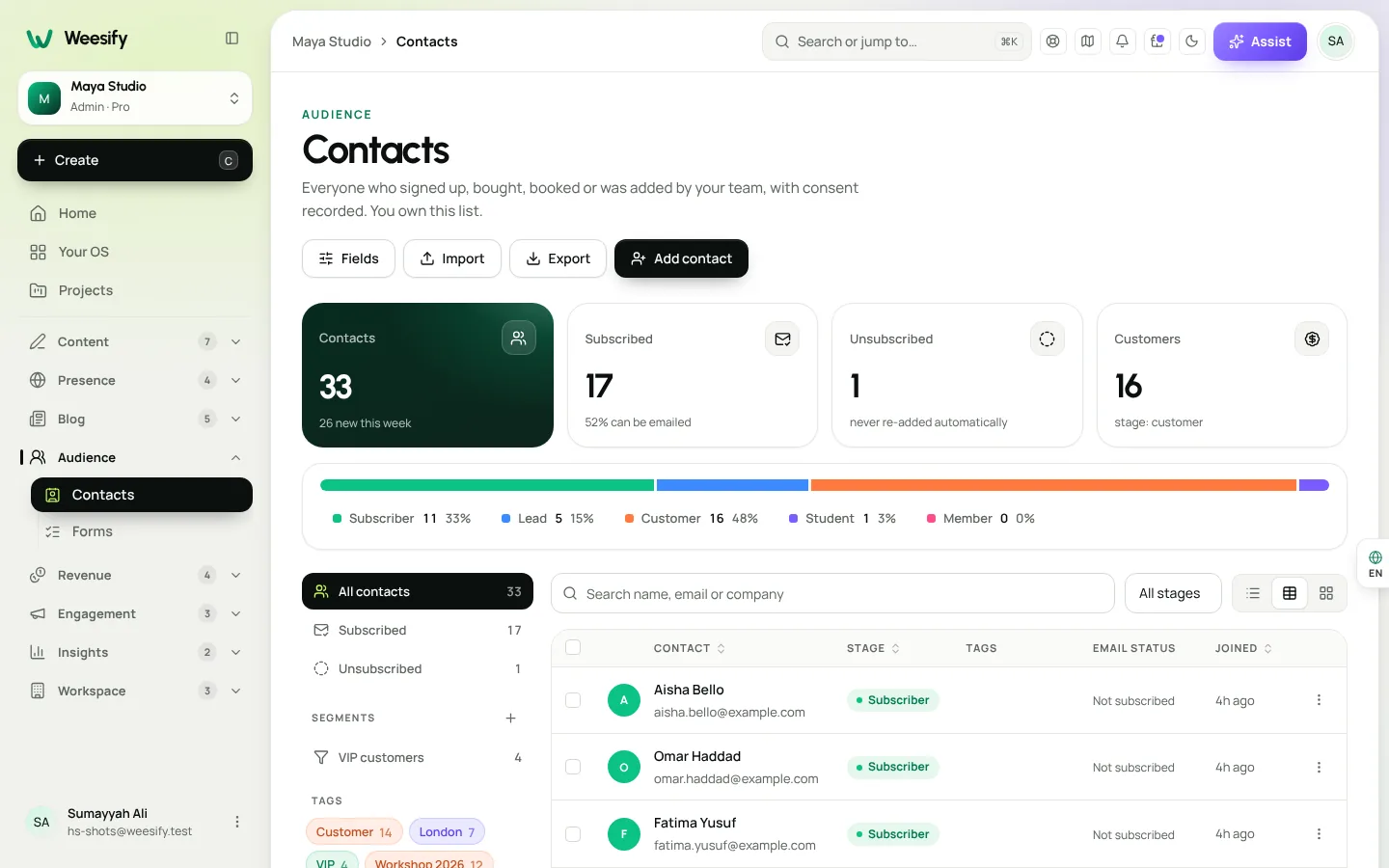Open the SA profile avatar in top bar

[x=1336, y=41]
